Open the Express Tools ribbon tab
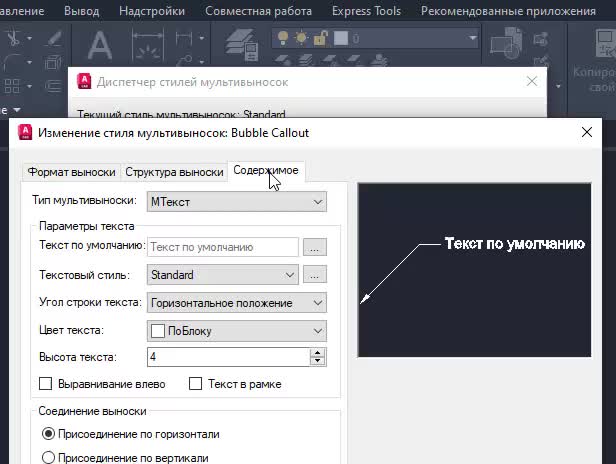 (367, 11)
